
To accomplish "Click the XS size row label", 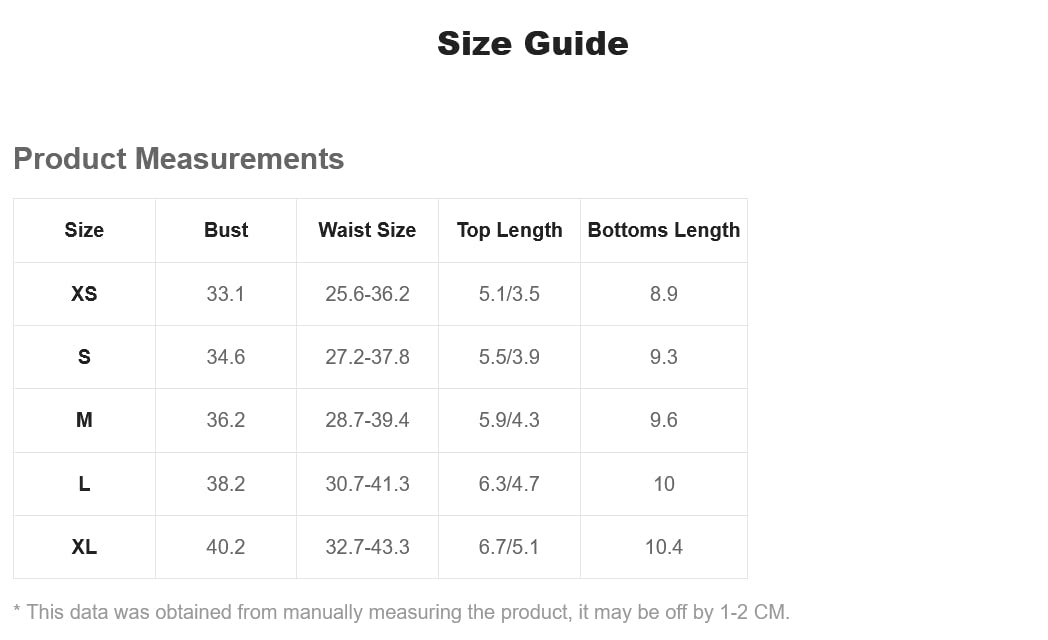I will [x=84, y=294].
